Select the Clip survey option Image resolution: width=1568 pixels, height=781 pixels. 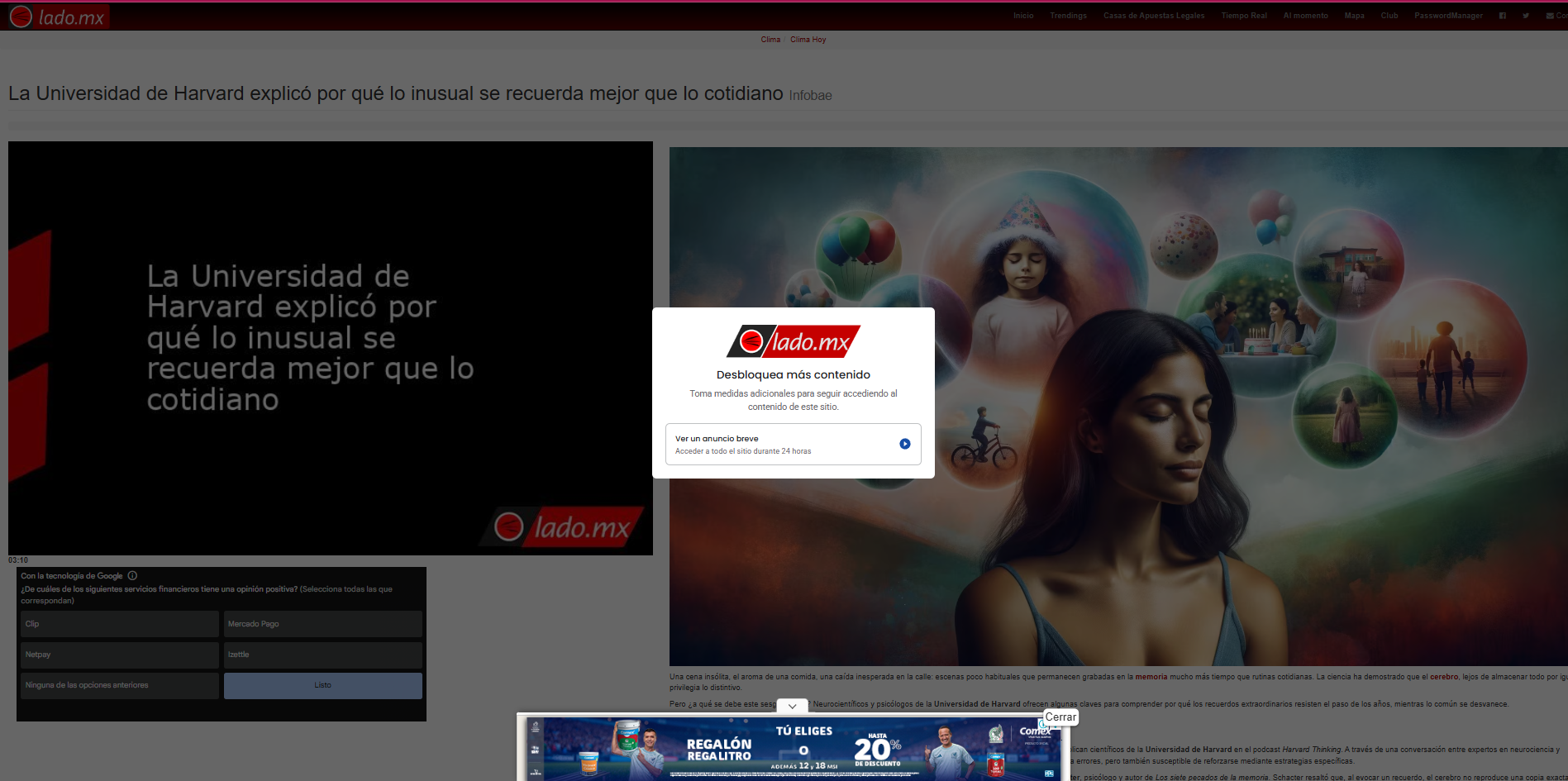tap(120, 624)
